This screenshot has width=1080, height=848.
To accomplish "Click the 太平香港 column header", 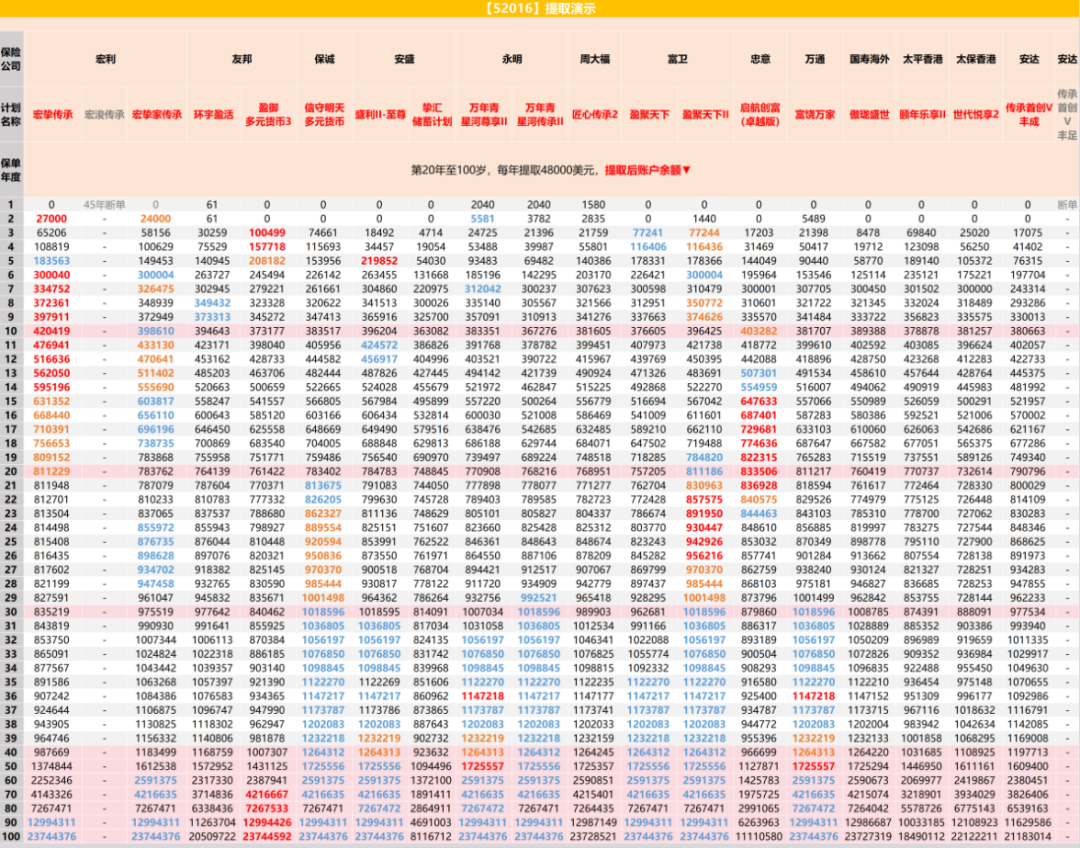I will [x=921, y=60].
